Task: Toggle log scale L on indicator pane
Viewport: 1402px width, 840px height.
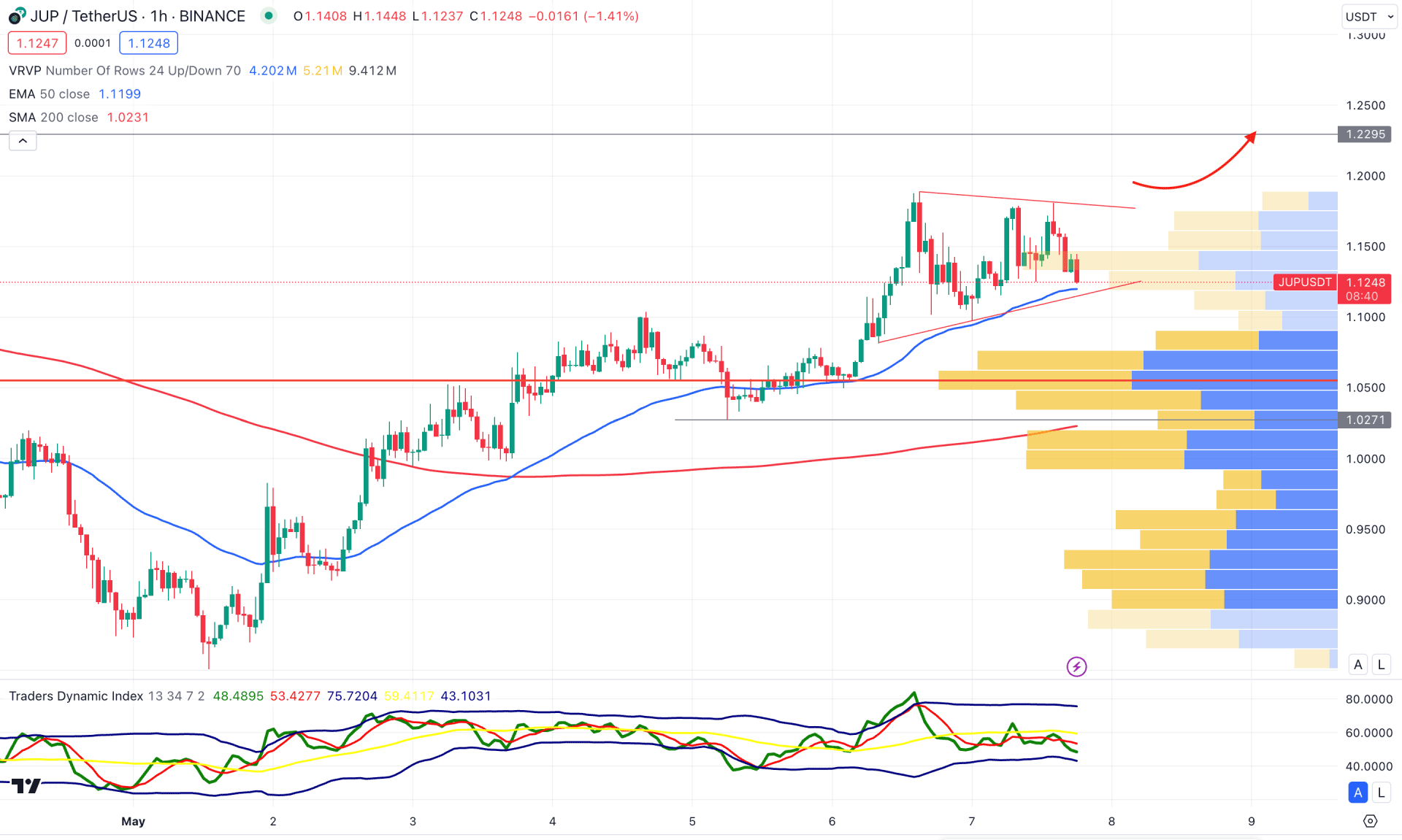Action: tap(1381, 793)
